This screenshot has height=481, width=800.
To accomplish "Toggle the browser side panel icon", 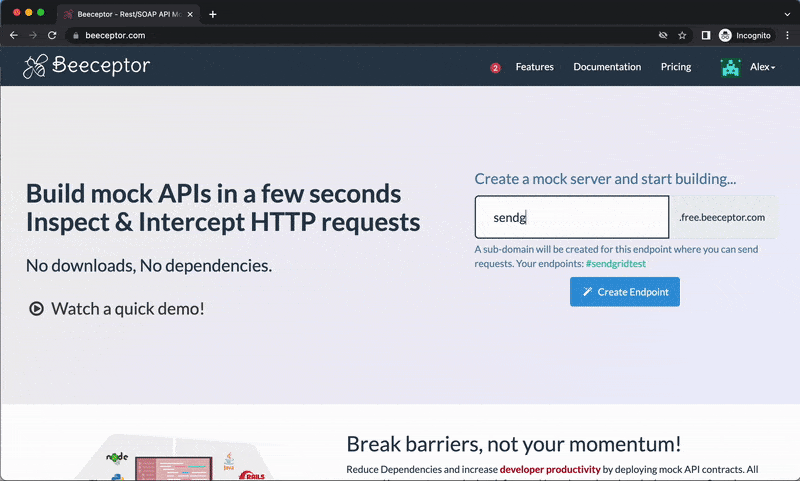I will [x=706, y=35].
